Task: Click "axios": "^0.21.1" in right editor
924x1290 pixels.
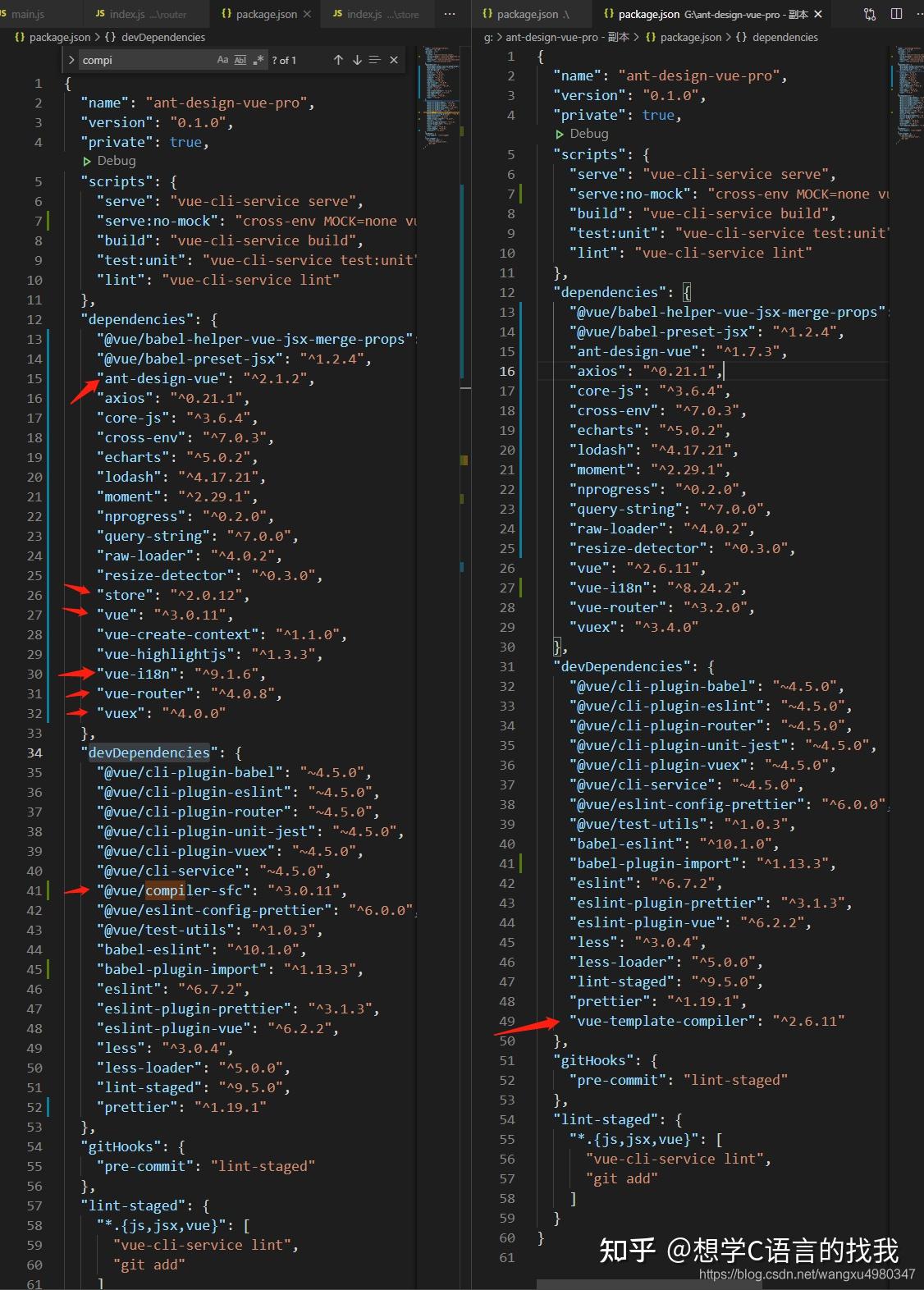Action: click(646, 371)
